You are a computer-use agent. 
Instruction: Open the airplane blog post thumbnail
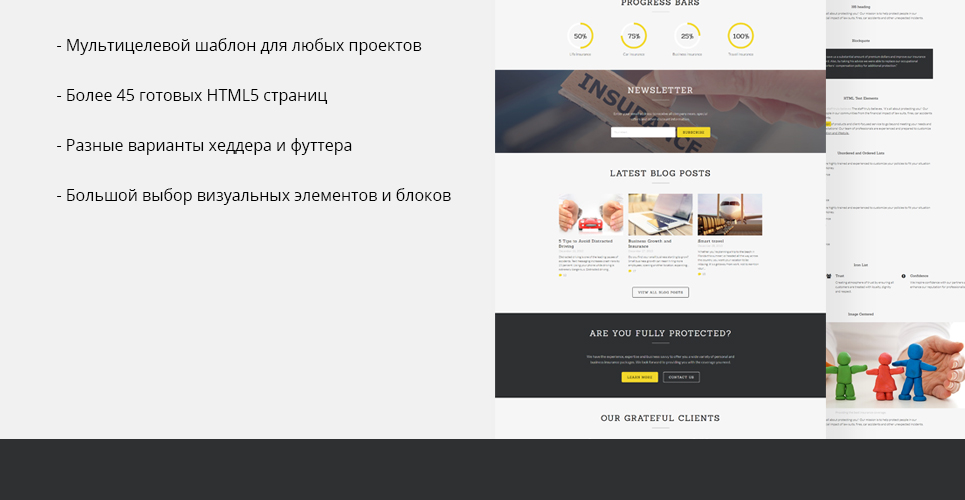(730, 214)
